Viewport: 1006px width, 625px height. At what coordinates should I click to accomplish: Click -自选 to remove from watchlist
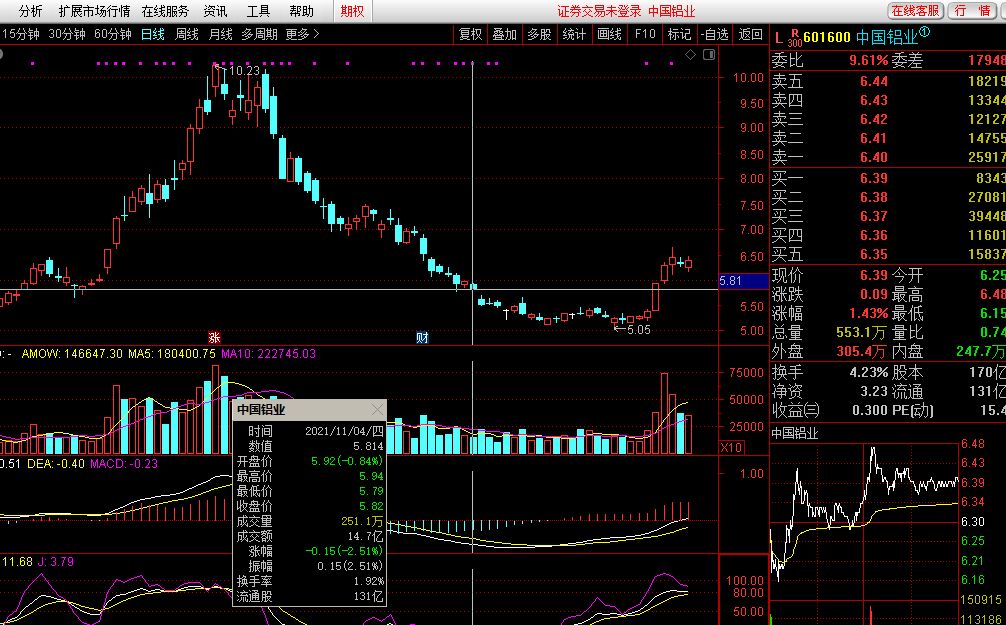coord(715,34)
